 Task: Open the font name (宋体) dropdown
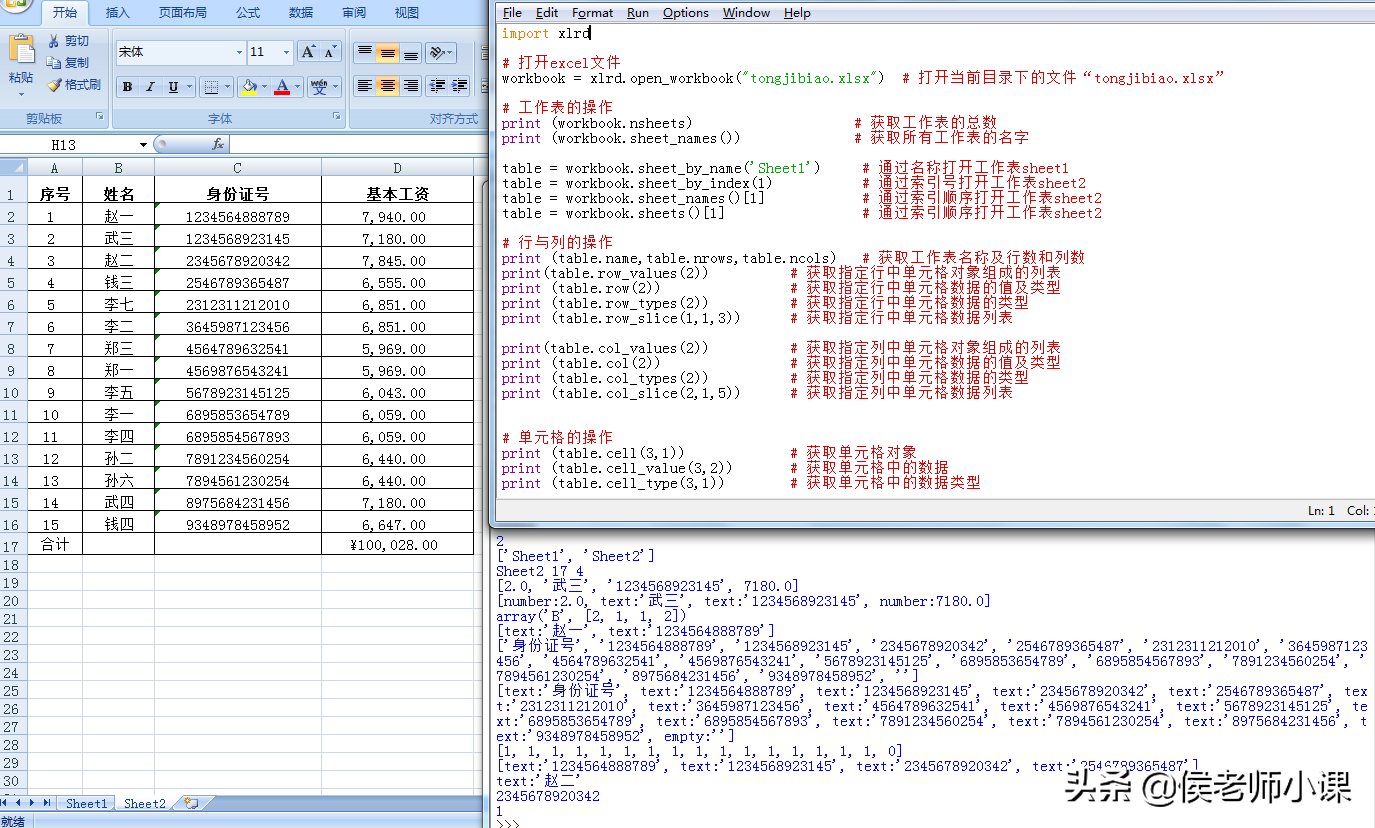tap(239, 52)
